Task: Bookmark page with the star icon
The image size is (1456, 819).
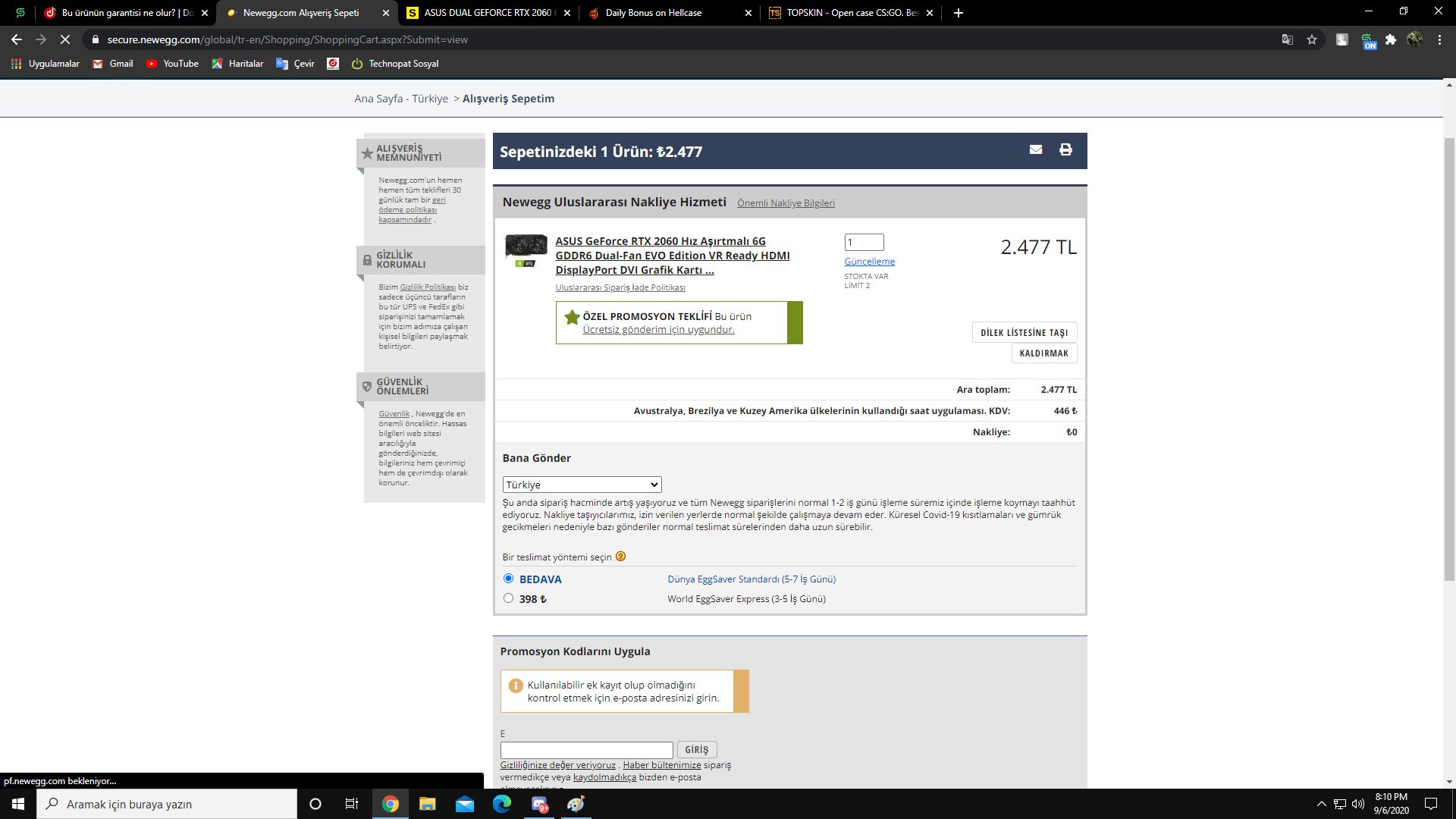Action: [1312, 39]
